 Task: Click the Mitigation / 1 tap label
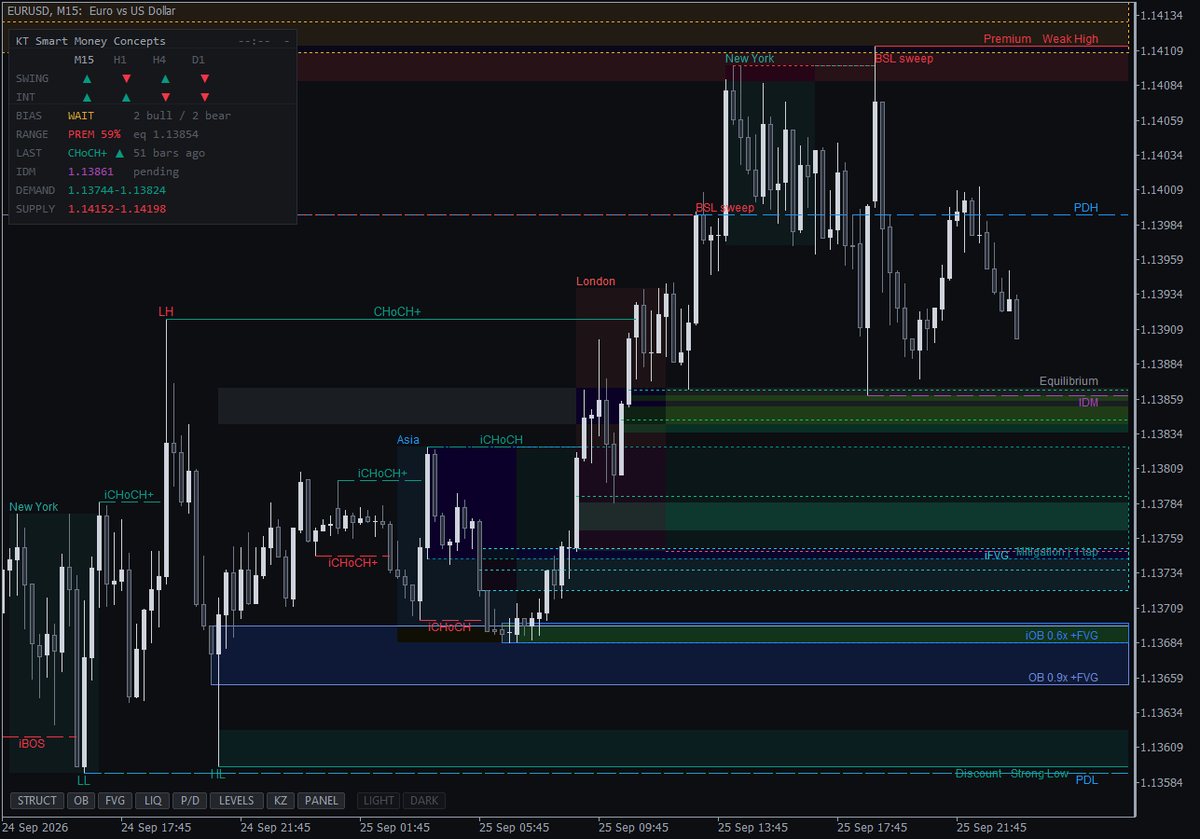coord(1057,552)
